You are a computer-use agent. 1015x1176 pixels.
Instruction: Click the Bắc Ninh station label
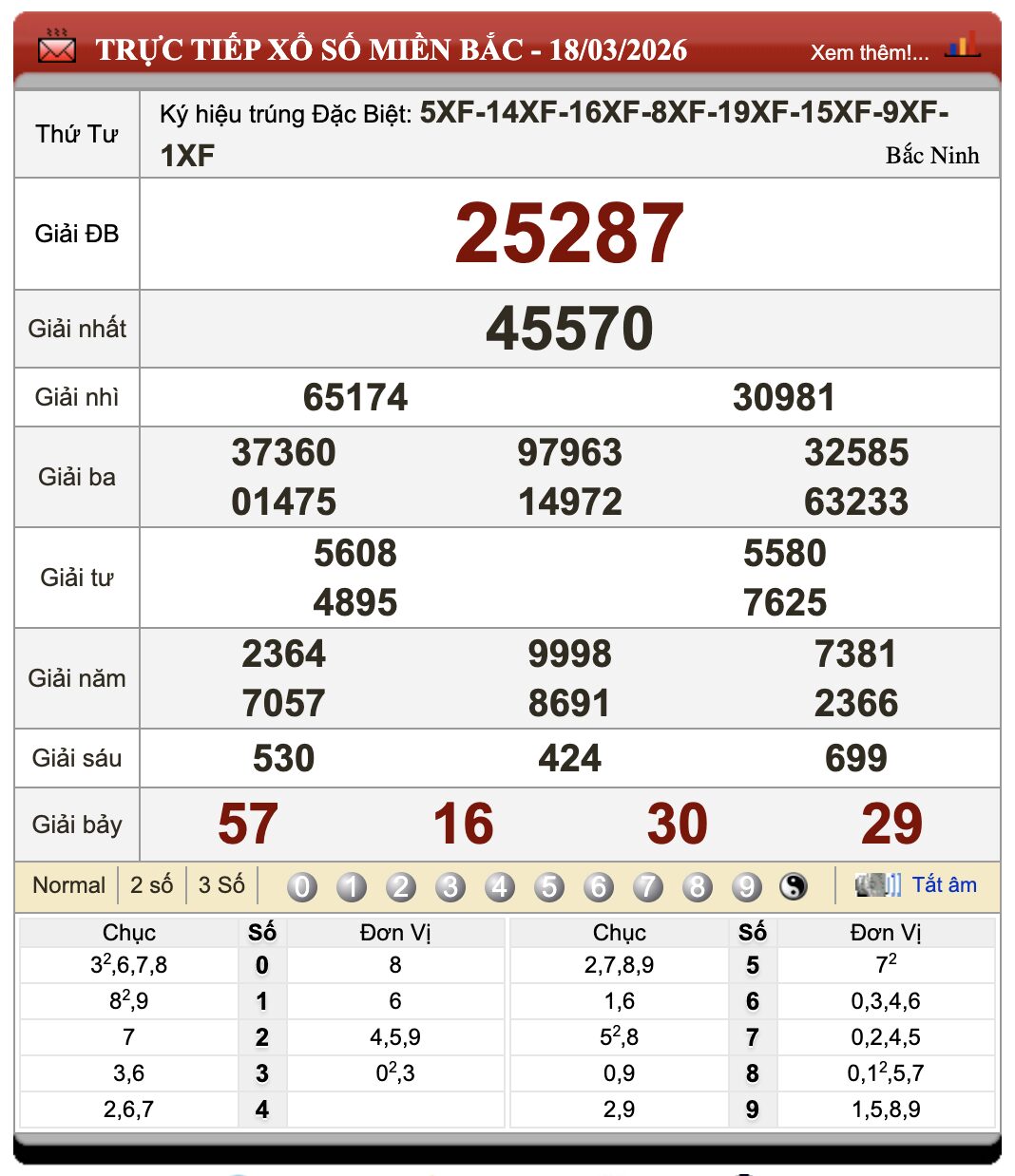coord(933,156)
